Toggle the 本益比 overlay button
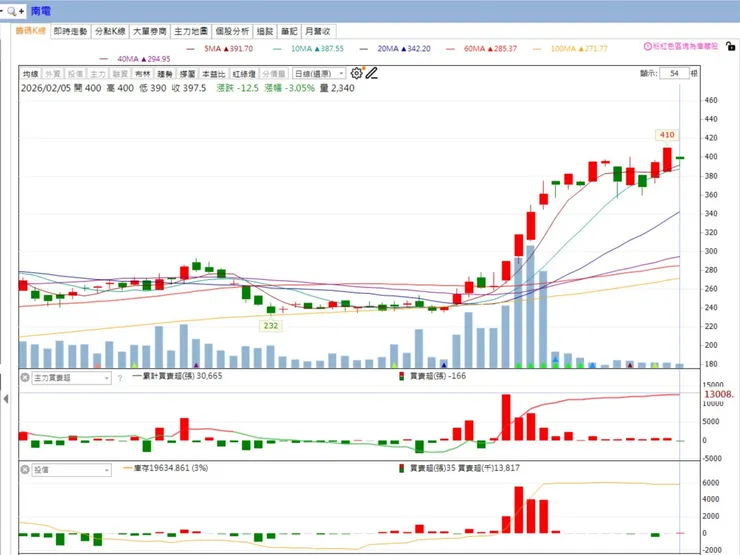The width and height of the screenshot is (740, 555). click(213, 74)
